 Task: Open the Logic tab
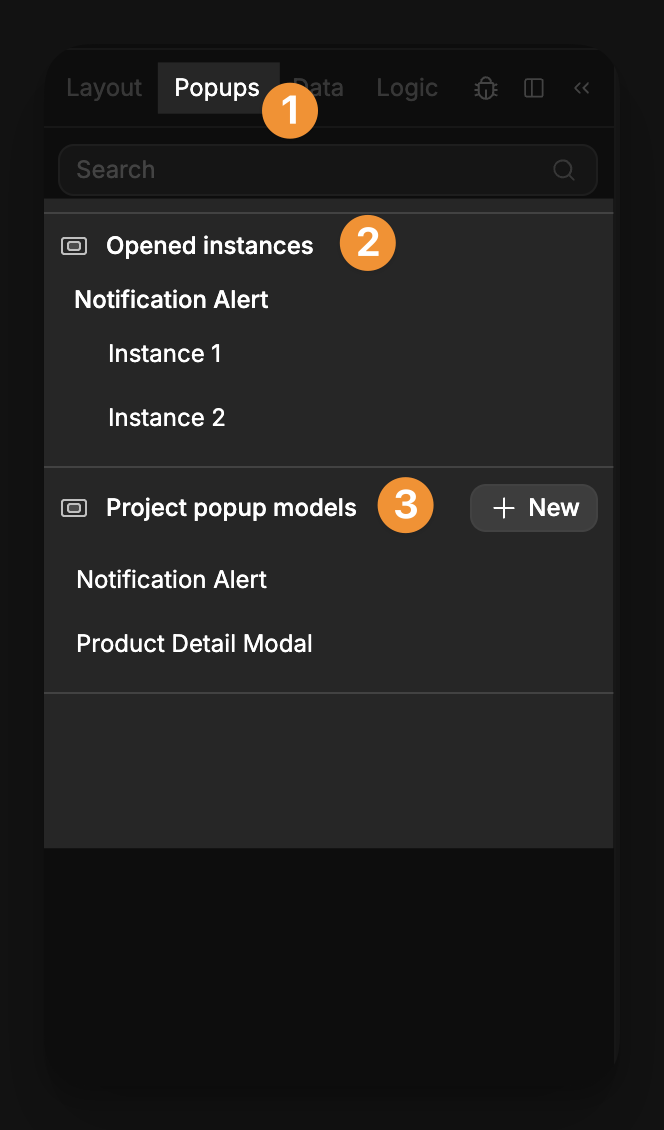(x=407, y=88)
